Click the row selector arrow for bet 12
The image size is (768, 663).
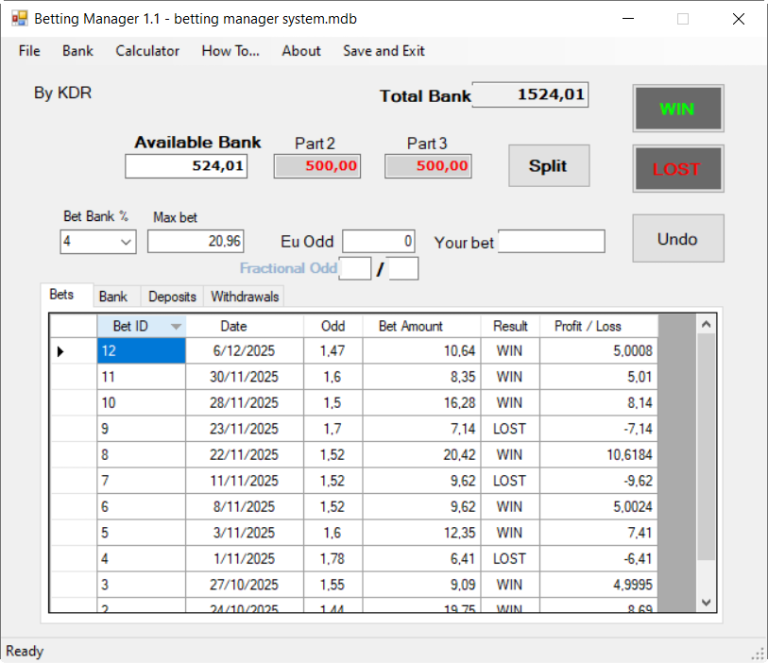(x=60, y=352)
